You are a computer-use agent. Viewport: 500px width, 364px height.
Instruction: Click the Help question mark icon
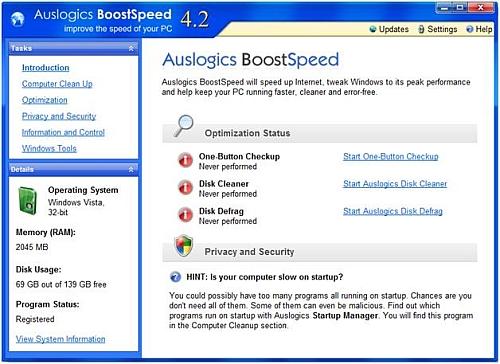pyautogui.click(x=470, y=29)
